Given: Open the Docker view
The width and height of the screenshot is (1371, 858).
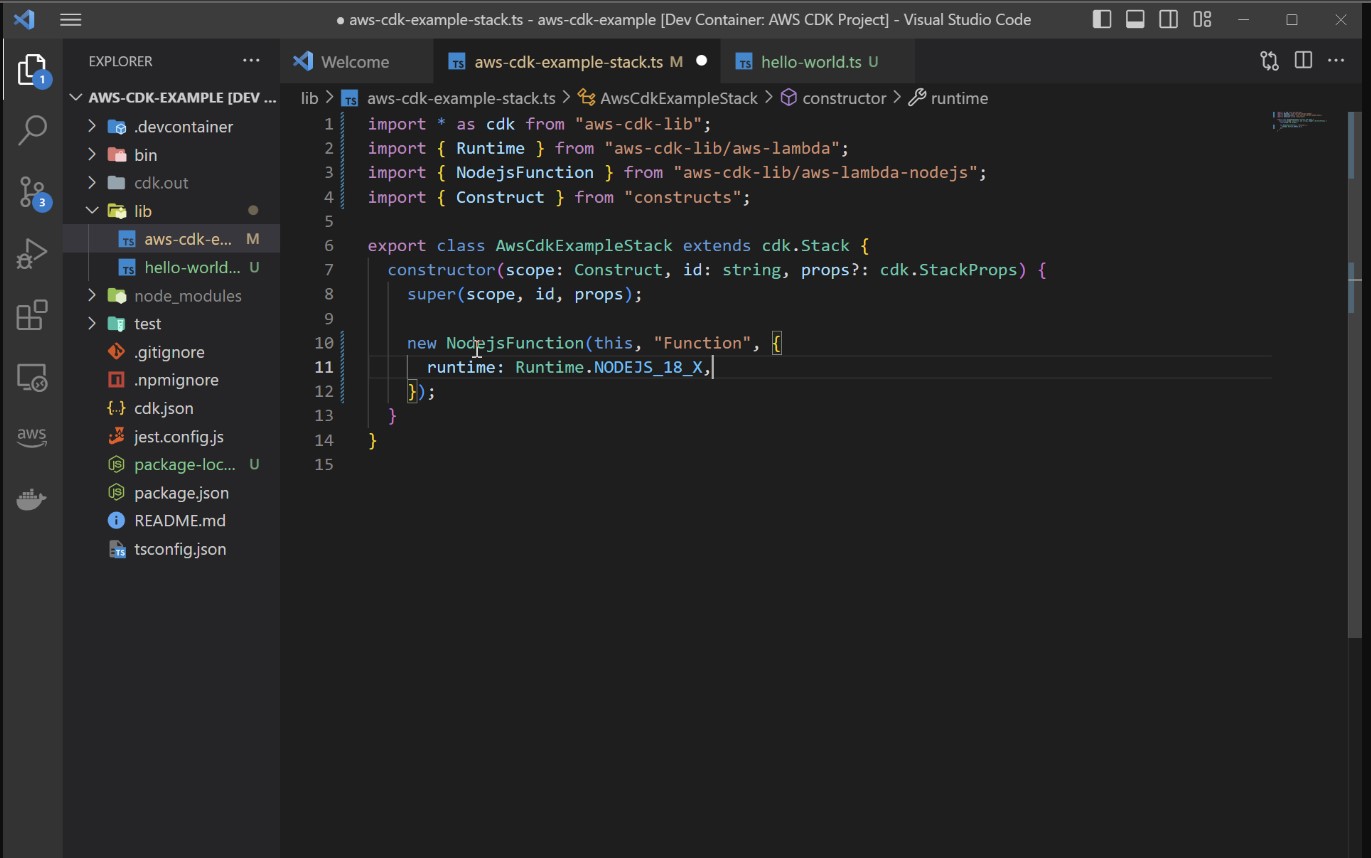Looking at the screenshot, I should pyautogui.click(x=32, y=498).
